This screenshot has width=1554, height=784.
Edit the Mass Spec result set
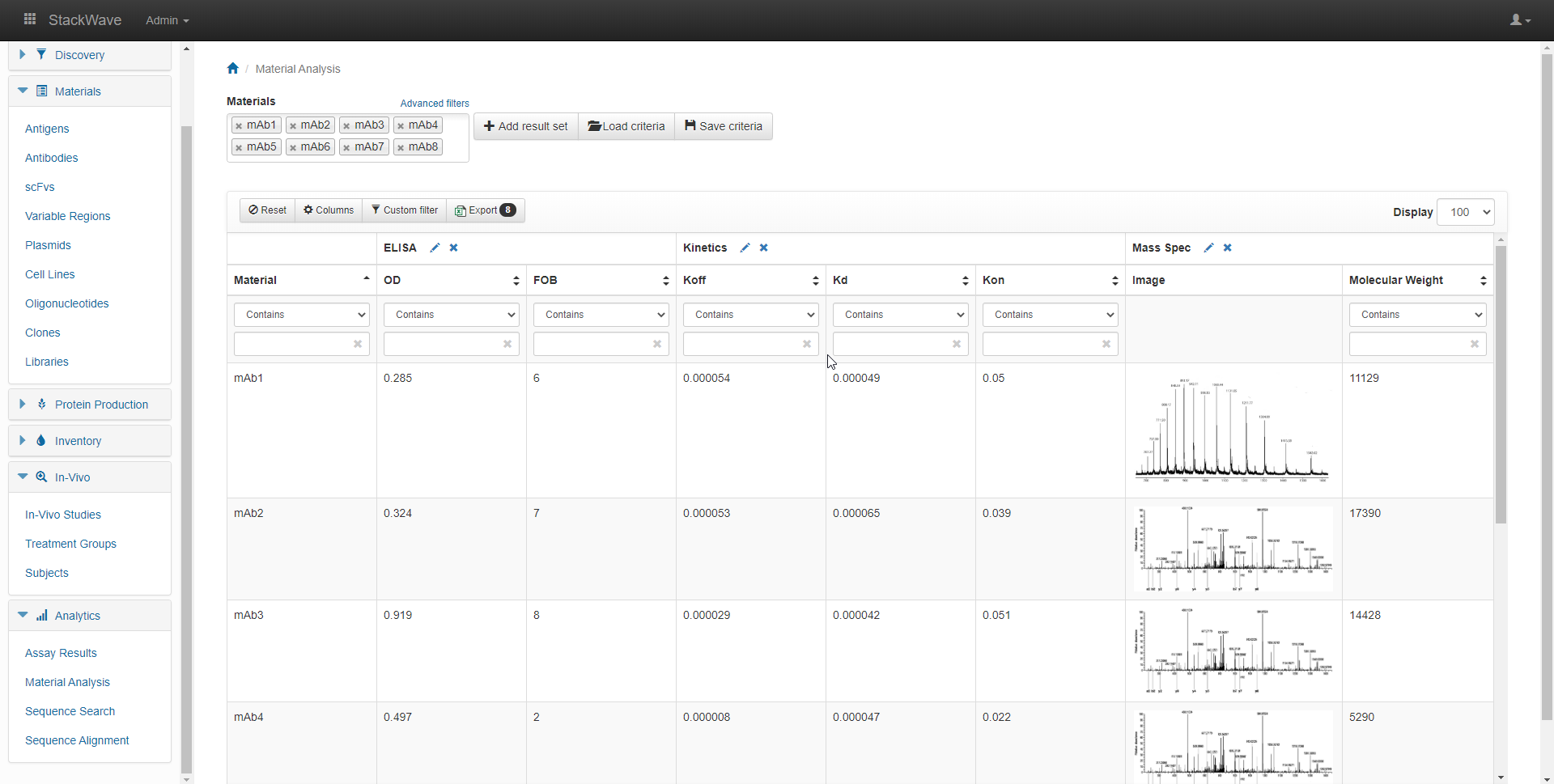1208,248
